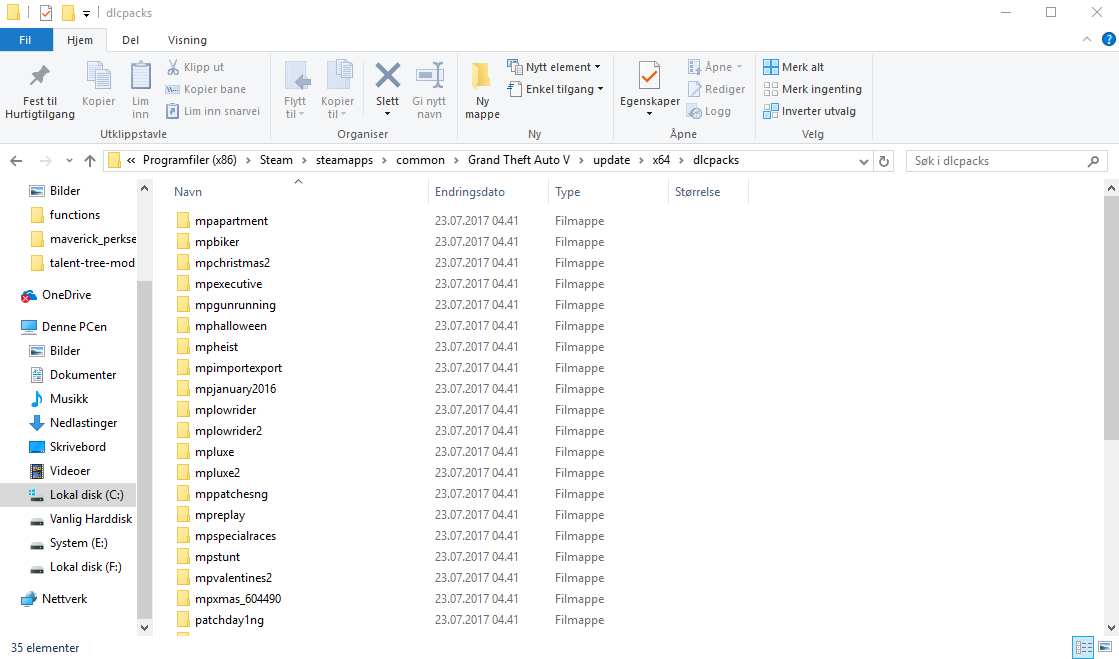Select the mpheist folder
Screen dimensions: 1119x659
click(216, 347)
